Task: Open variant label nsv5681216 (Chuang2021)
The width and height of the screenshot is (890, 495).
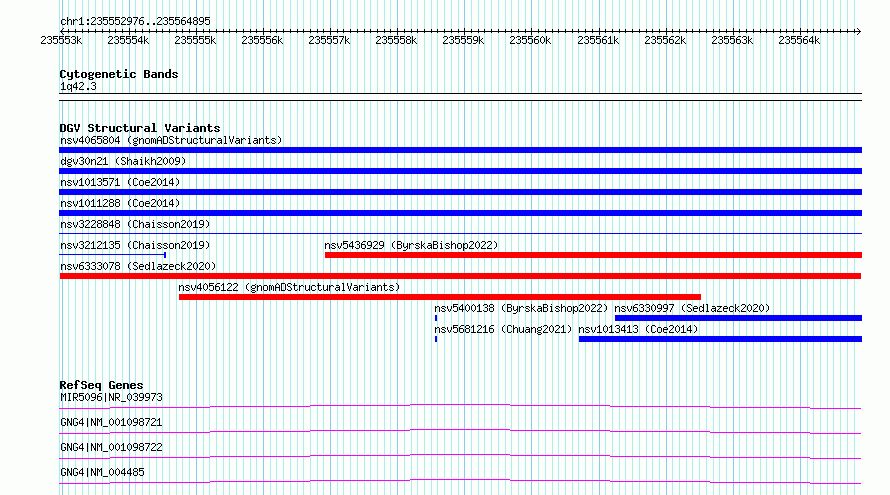Action: pos(503,329)
